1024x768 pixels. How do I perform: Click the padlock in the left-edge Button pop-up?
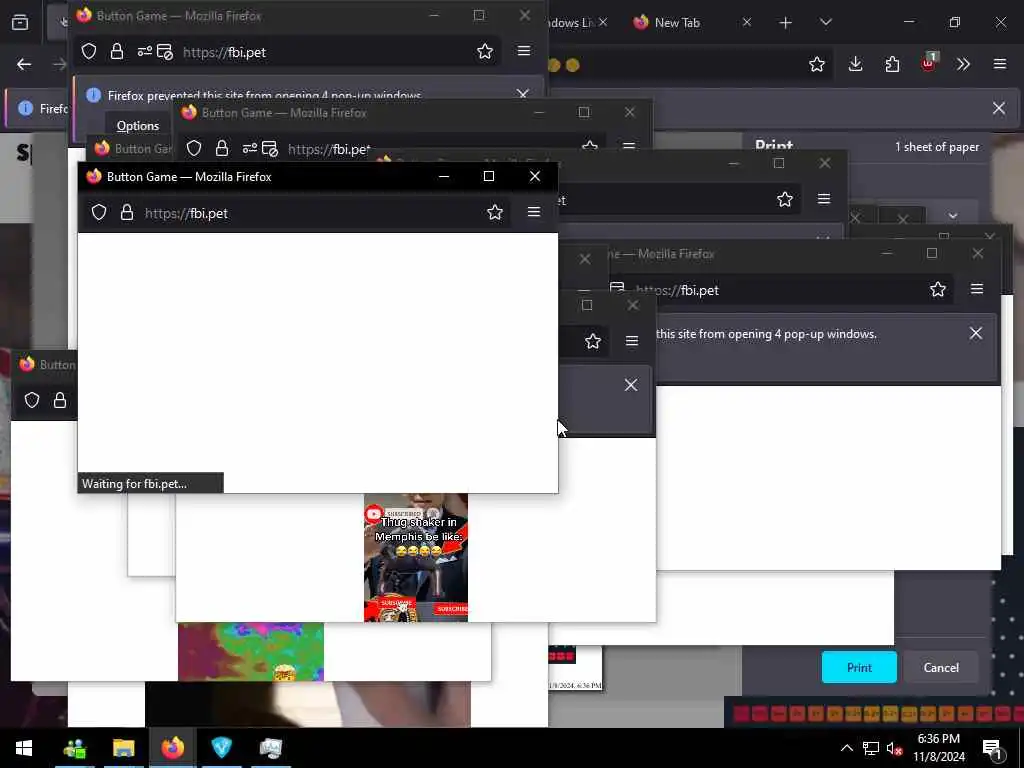click(60, 400)
